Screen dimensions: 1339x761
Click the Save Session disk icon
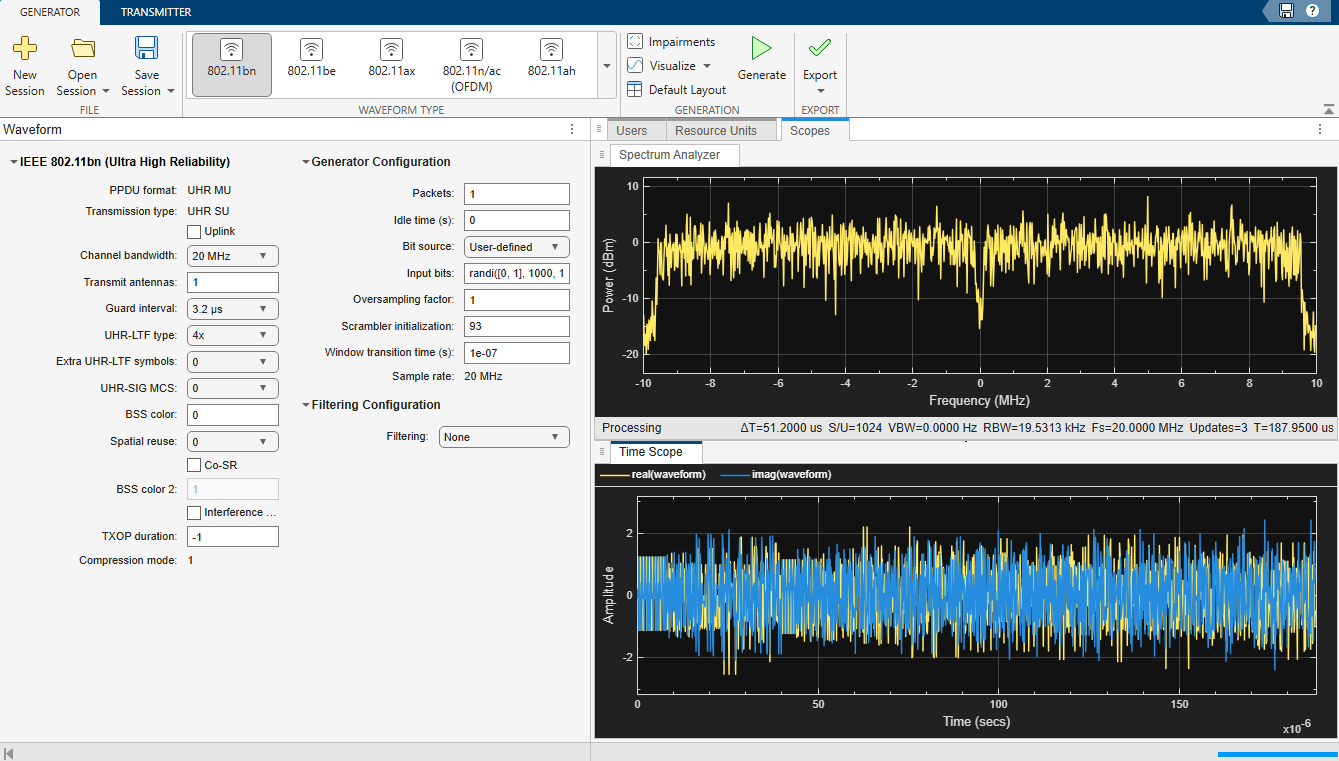[147, 48]
